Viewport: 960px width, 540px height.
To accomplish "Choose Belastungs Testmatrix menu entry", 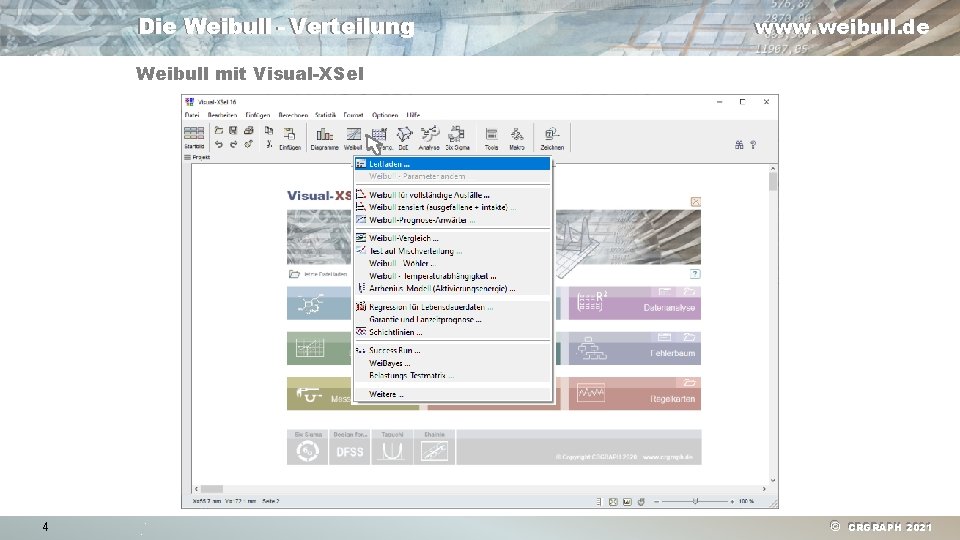I will click(452, 375).
